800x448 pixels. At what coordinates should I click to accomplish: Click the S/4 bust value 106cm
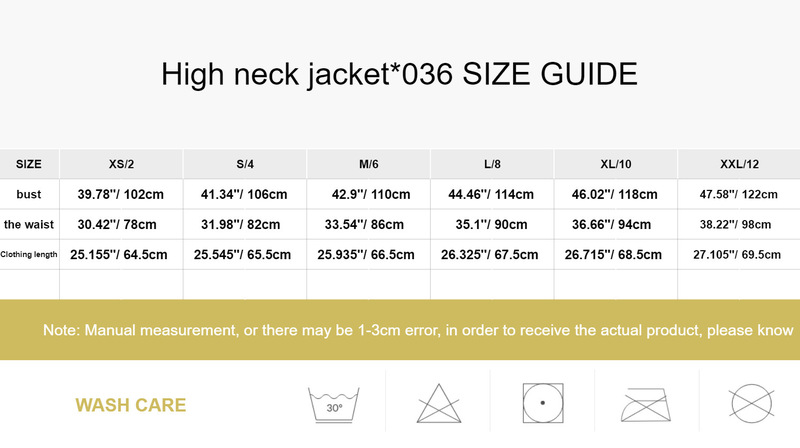(x=245, y=194)
